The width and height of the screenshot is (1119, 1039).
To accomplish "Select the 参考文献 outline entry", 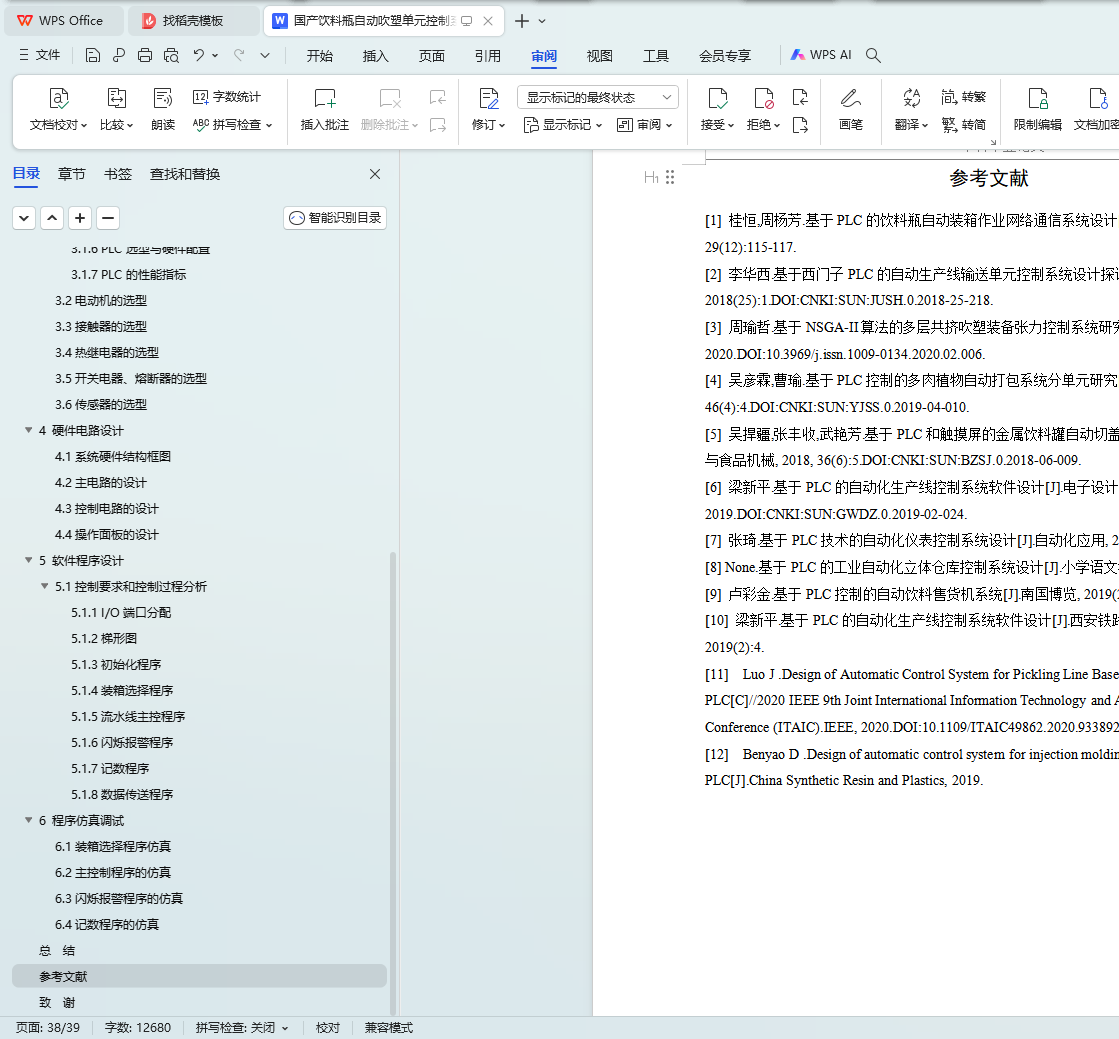I will pyautogui.click(x=199, y=976).
